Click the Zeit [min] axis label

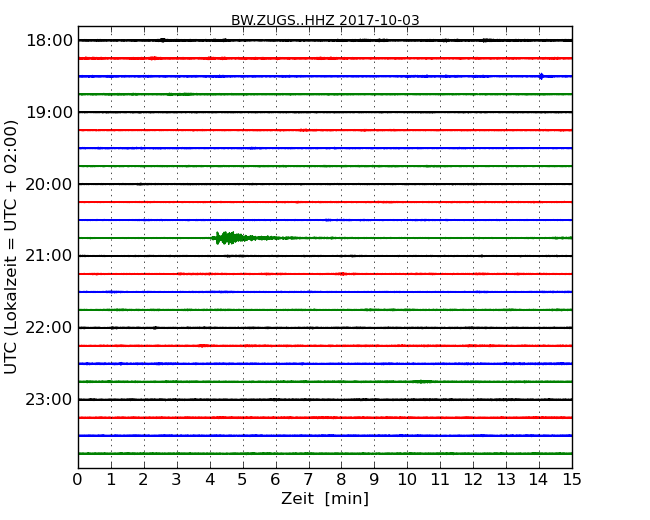325,498
